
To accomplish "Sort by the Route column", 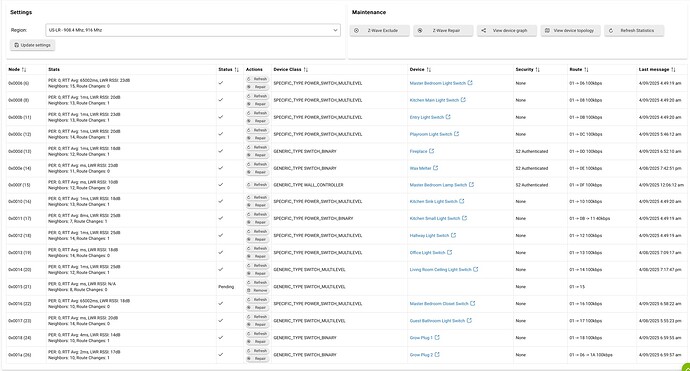I will [x=586, y=70].
